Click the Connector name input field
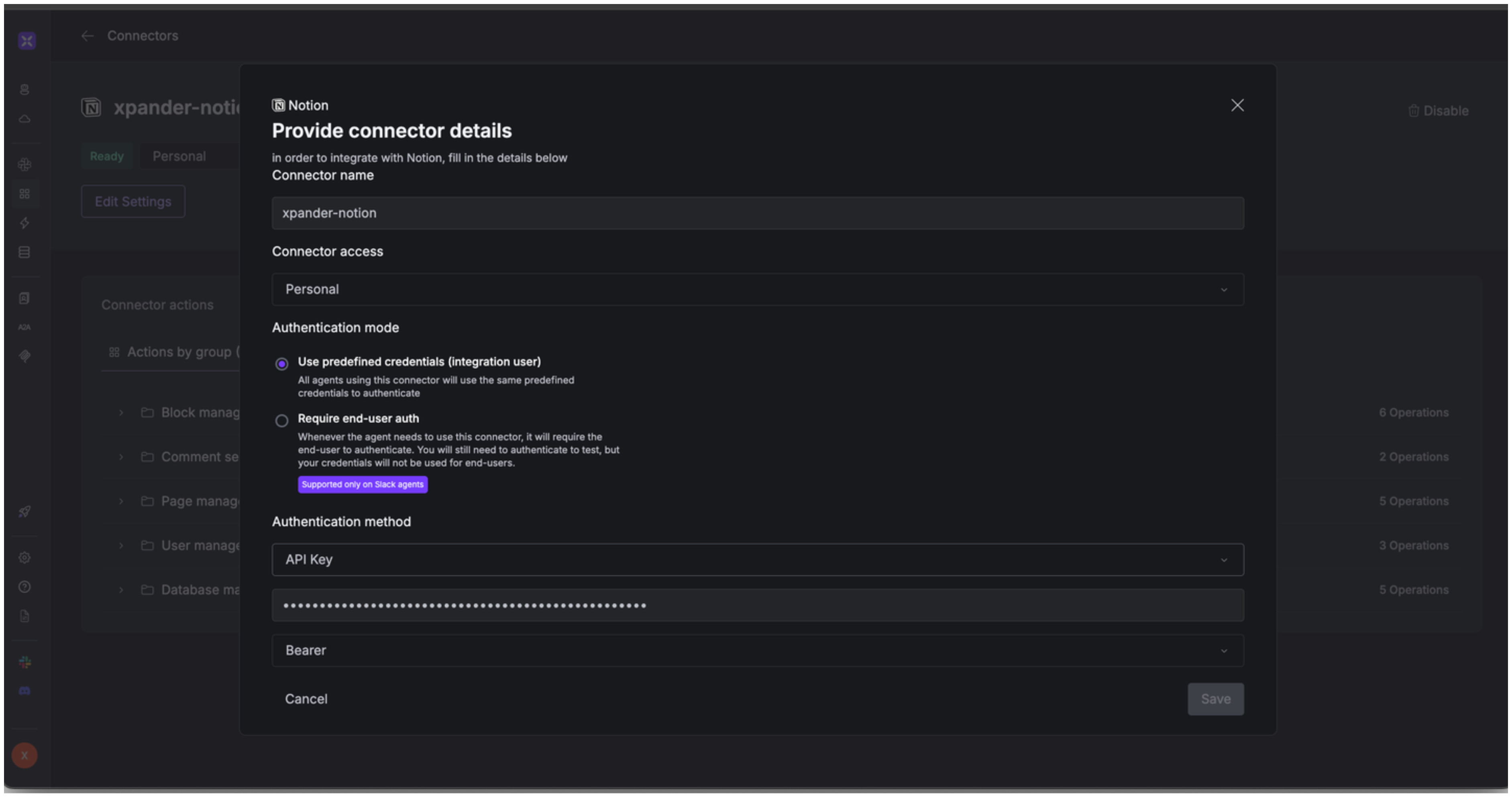Image resolution: width=1512 pixels, height=797 pixels. point(757,213)
